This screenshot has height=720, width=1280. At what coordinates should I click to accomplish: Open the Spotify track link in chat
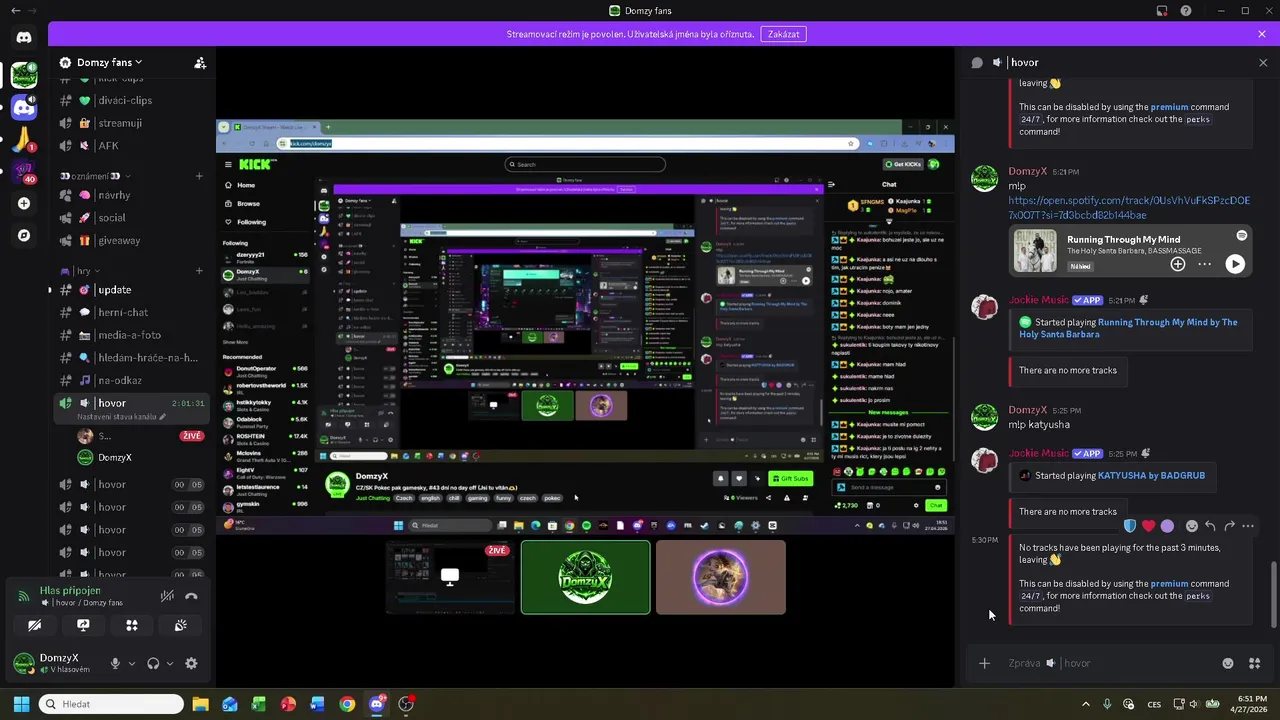click(1129, 208)
